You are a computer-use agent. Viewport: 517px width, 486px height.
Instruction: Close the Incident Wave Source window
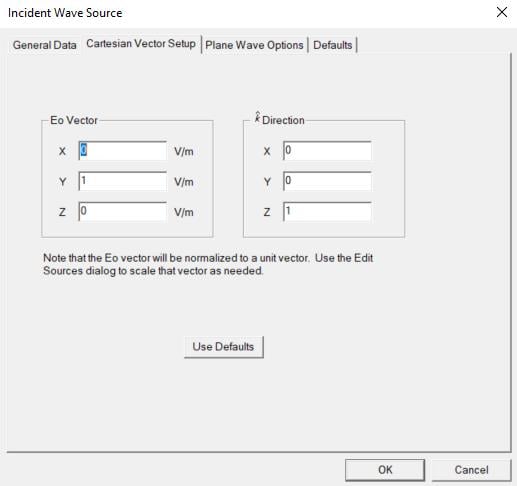(502, 13)
